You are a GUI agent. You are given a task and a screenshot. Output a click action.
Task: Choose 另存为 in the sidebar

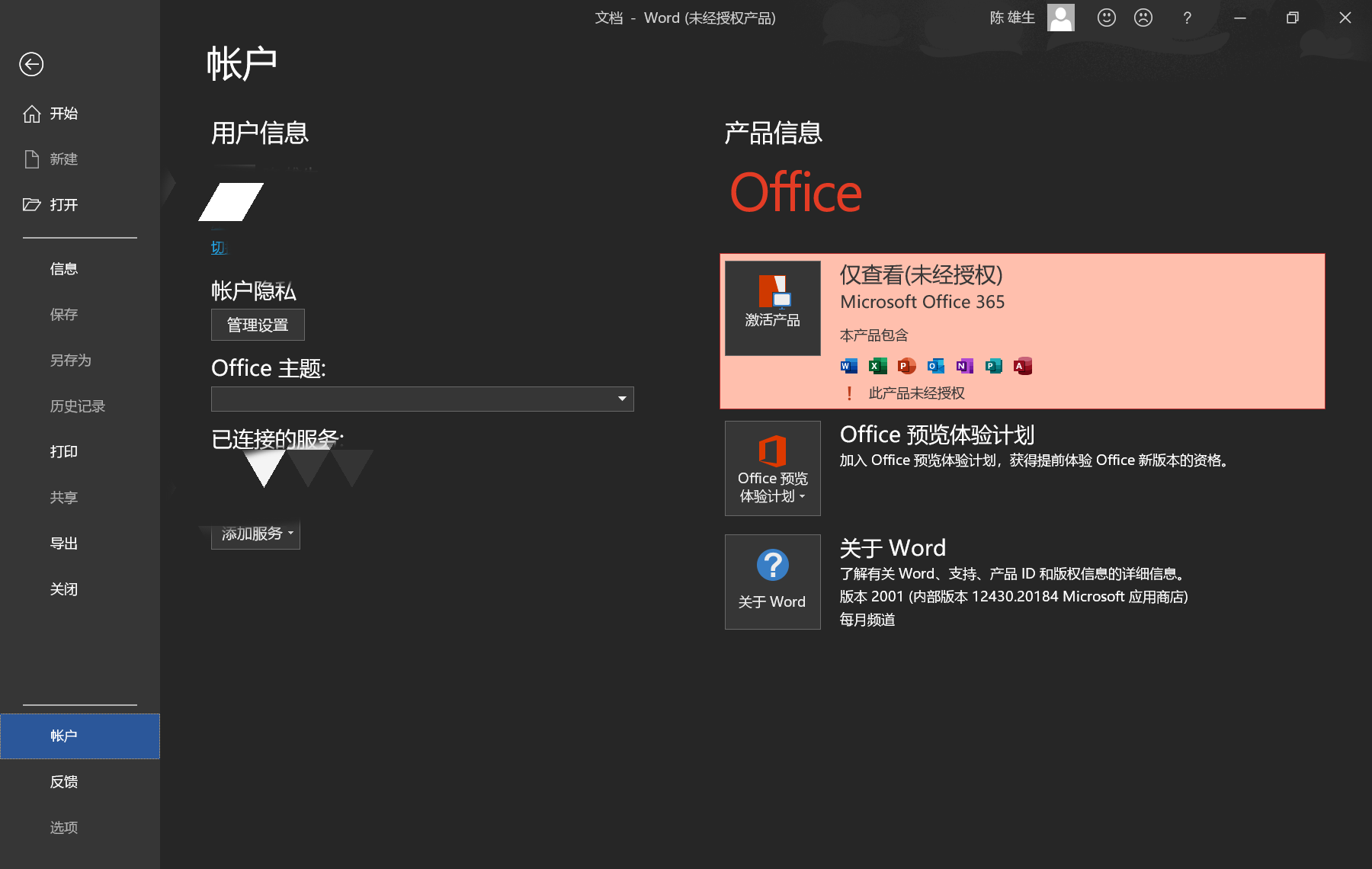[x=80, y=361]
